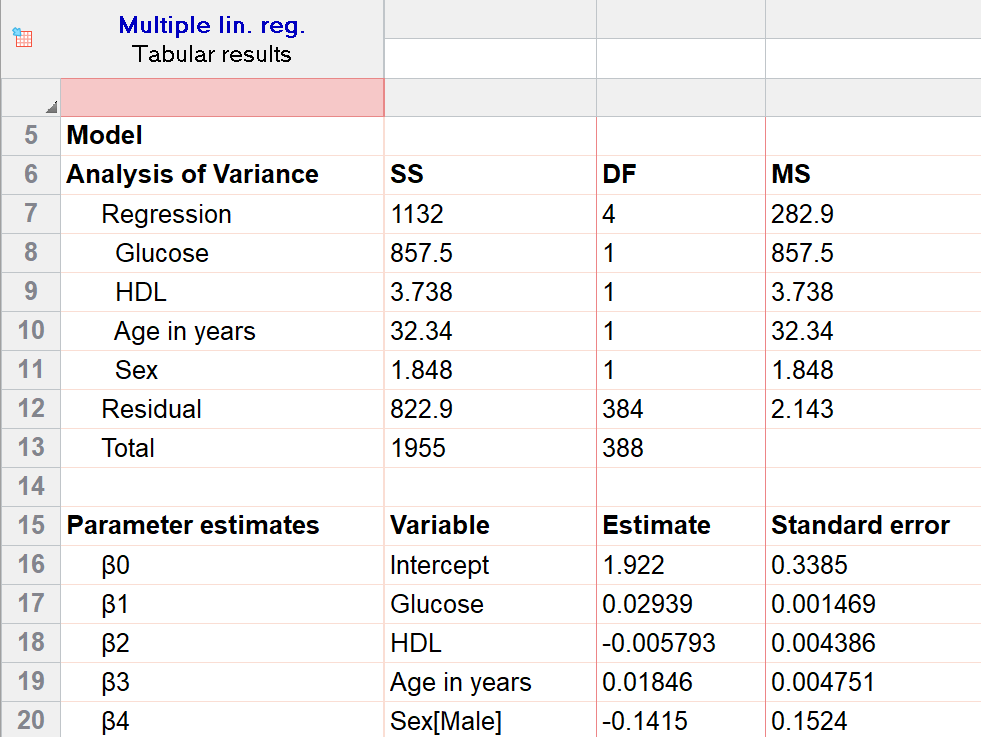Click HDL SS value 3.738
The height and width of the screenshot is (737, 981).
421,292
